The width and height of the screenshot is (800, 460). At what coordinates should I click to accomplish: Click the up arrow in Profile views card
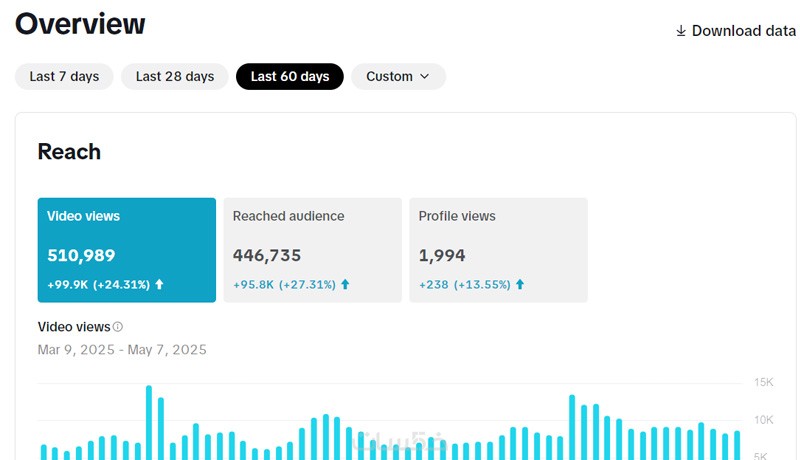[520, 284]
